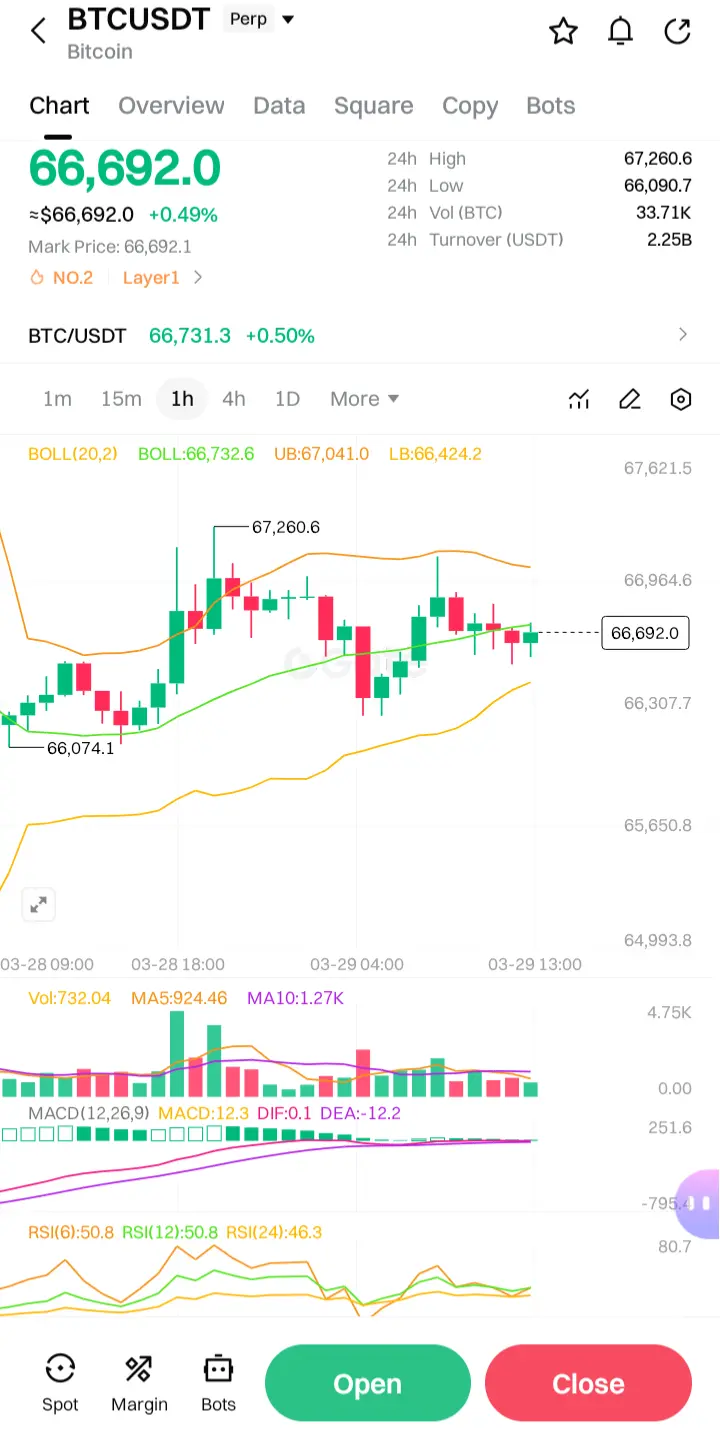Tap the RSI(6):50.8 label
Screen dimensions: 720x1438
(71, 1232)
